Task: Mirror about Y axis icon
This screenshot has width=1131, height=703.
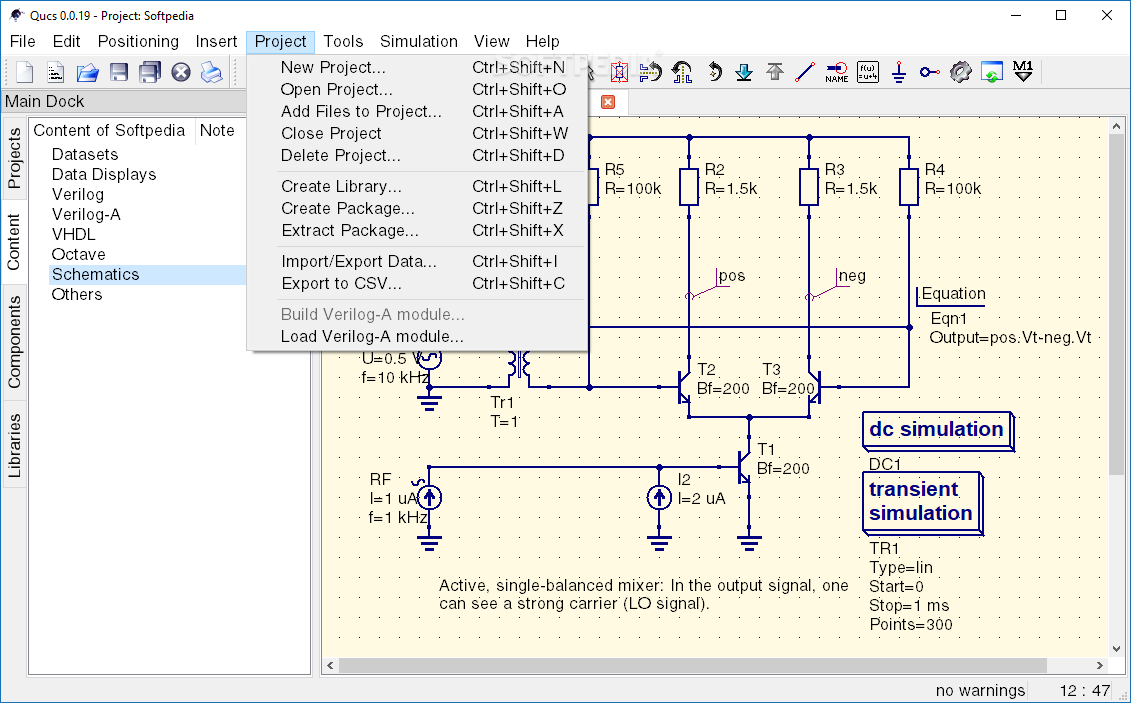Action: (682, 72)
